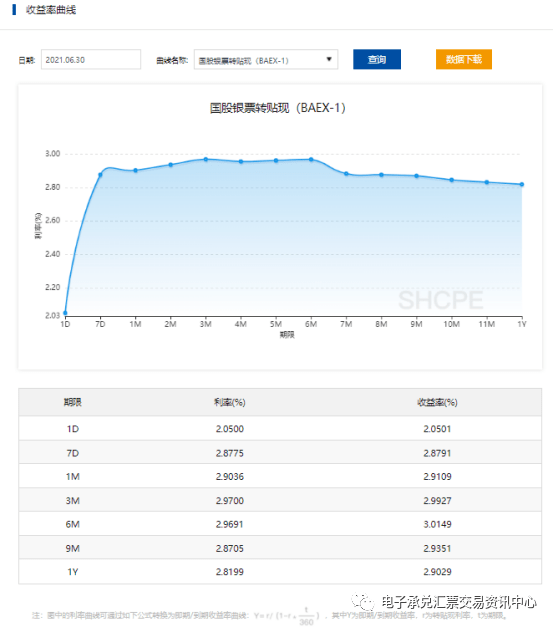The height and width of the screenshot is (627, 554).
Task: Select the 3M row term cell
Action: (x=73, y=501)
